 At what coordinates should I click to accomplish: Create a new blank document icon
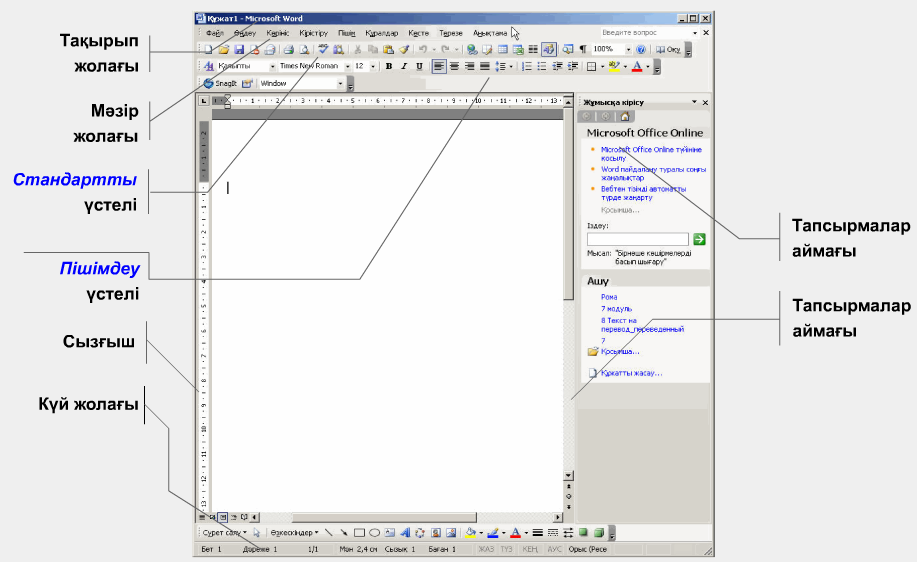(208, 50)
